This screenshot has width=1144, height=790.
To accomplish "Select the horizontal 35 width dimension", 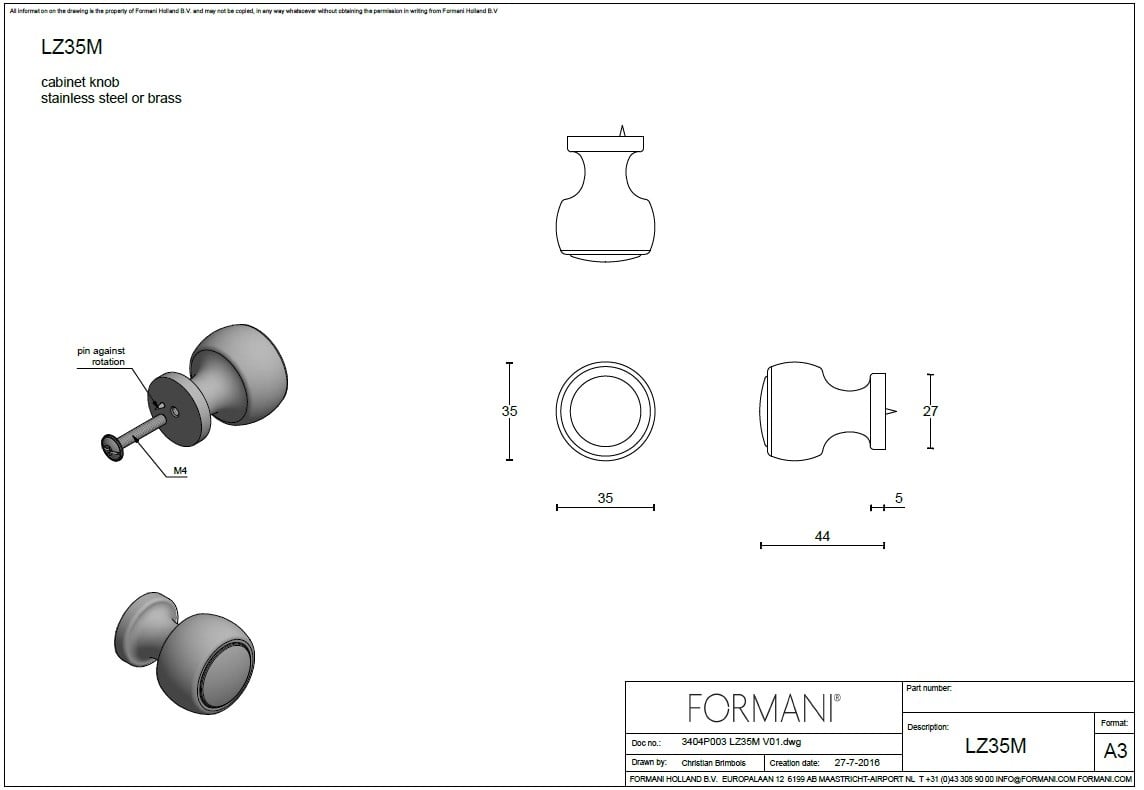I will [605, 498].
